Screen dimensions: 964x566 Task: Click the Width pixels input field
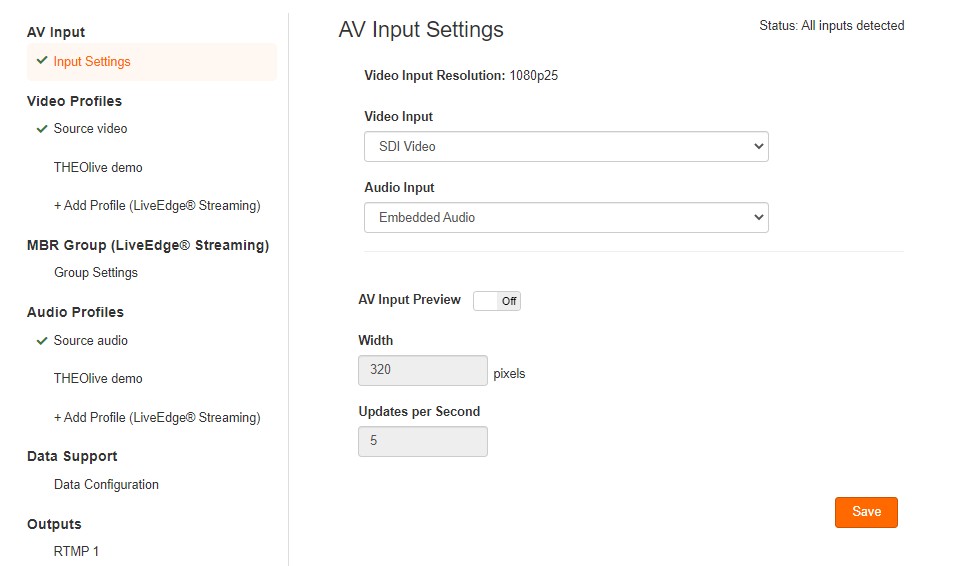[423, 370]
